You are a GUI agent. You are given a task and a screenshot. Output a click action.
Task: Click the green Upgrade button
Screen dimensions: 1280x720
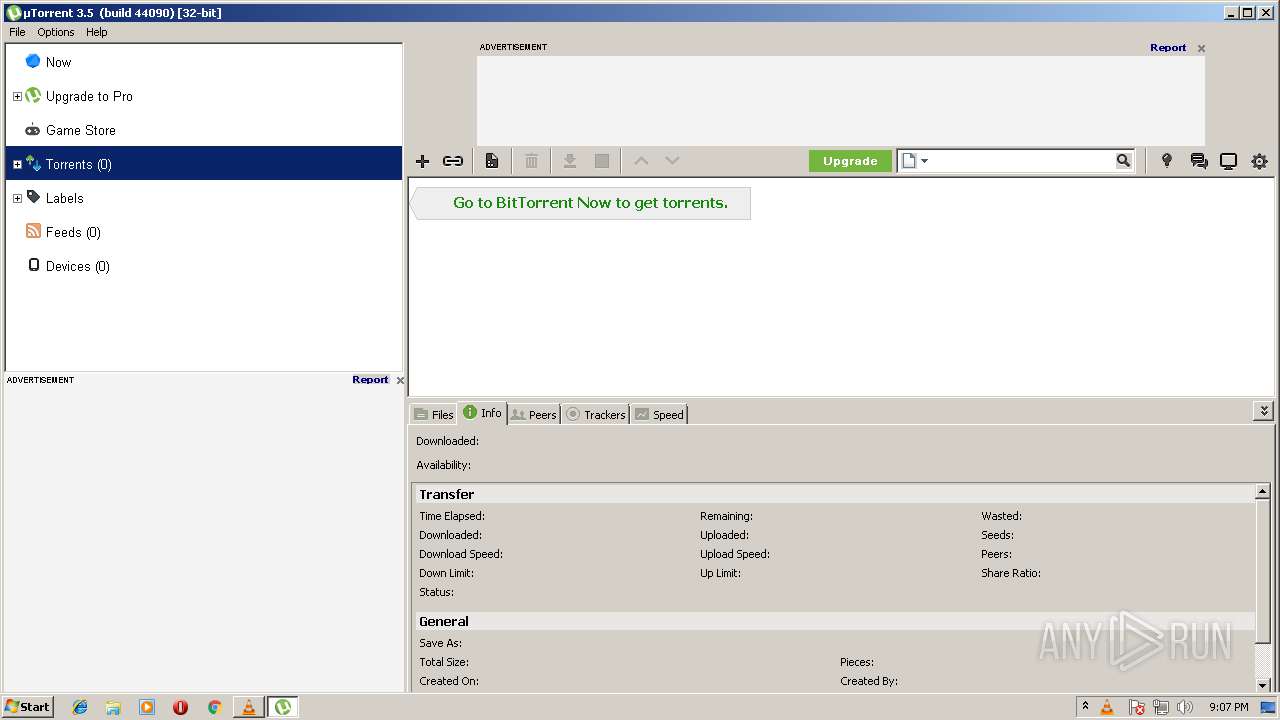[x=850, y=161]
